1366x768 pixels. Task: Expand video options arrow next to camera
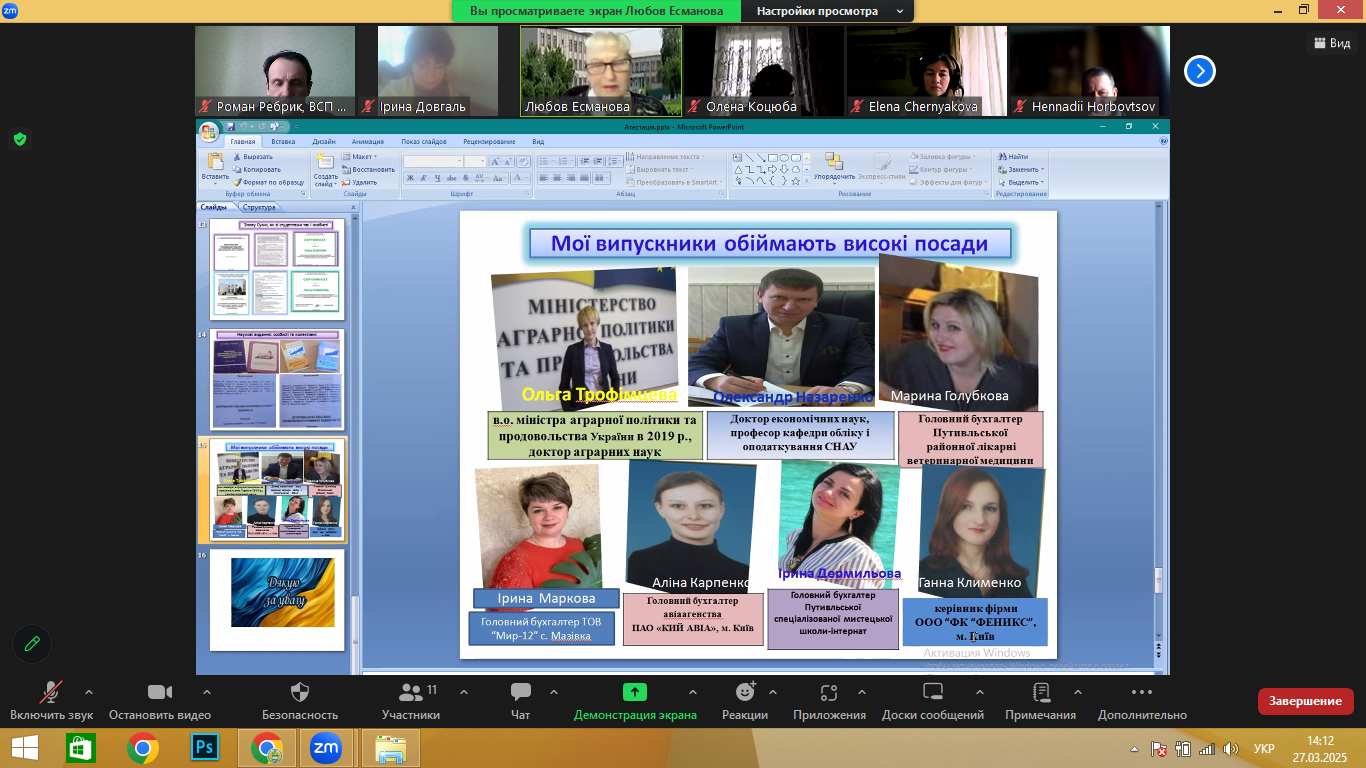(207, 692)
